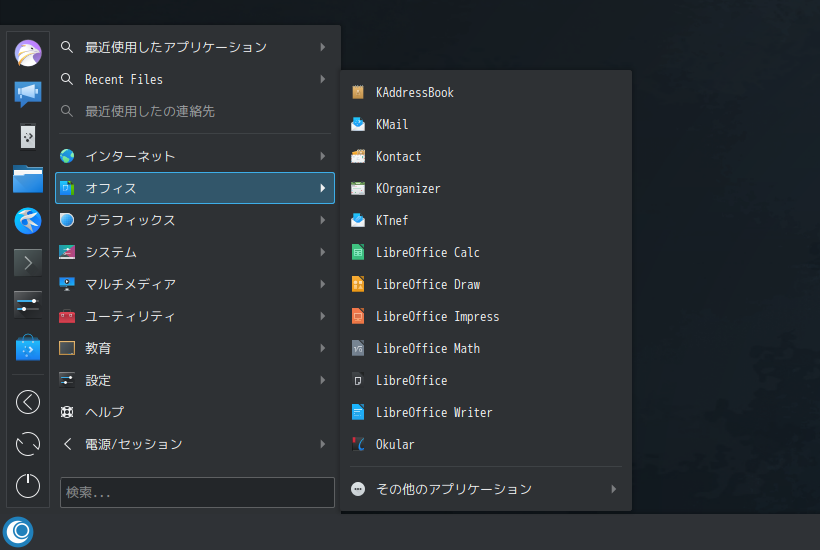Open the Falkon browser favorite icon
Screen dimensions: 820x550
tap(28, 221)
